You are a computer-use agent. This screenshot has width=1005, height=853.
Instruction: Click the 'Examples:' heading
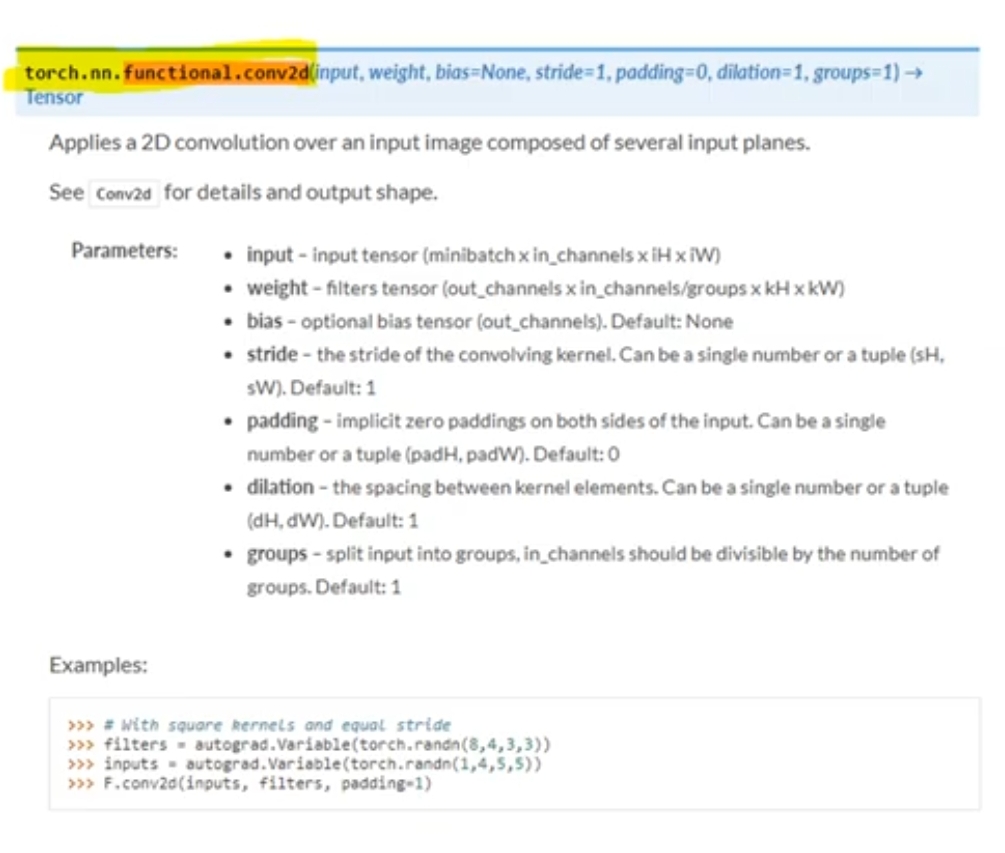(98, 665)
